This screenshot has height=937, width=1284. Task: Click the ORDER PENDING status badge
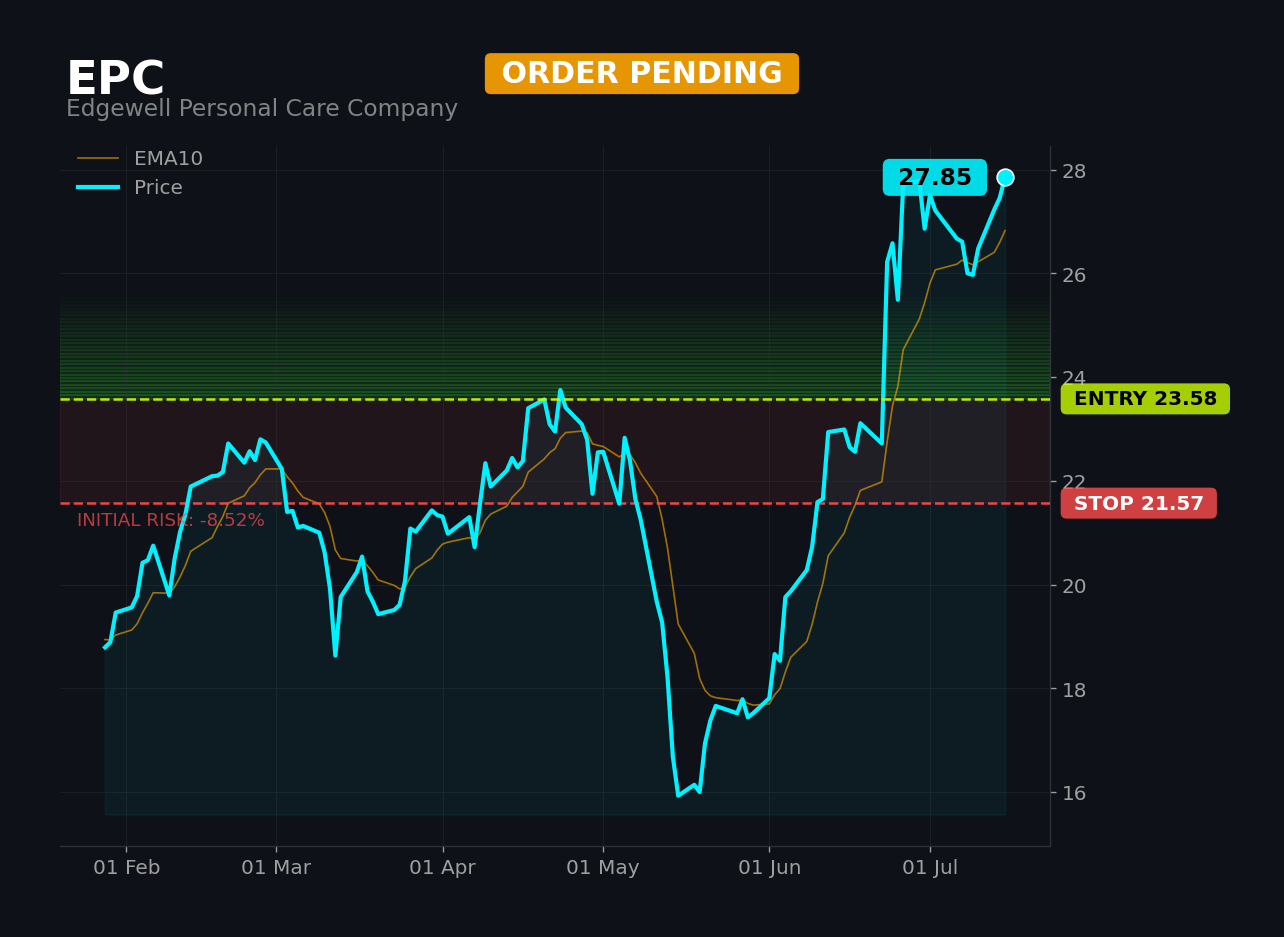pyautogui.click(x=642, y=74)
